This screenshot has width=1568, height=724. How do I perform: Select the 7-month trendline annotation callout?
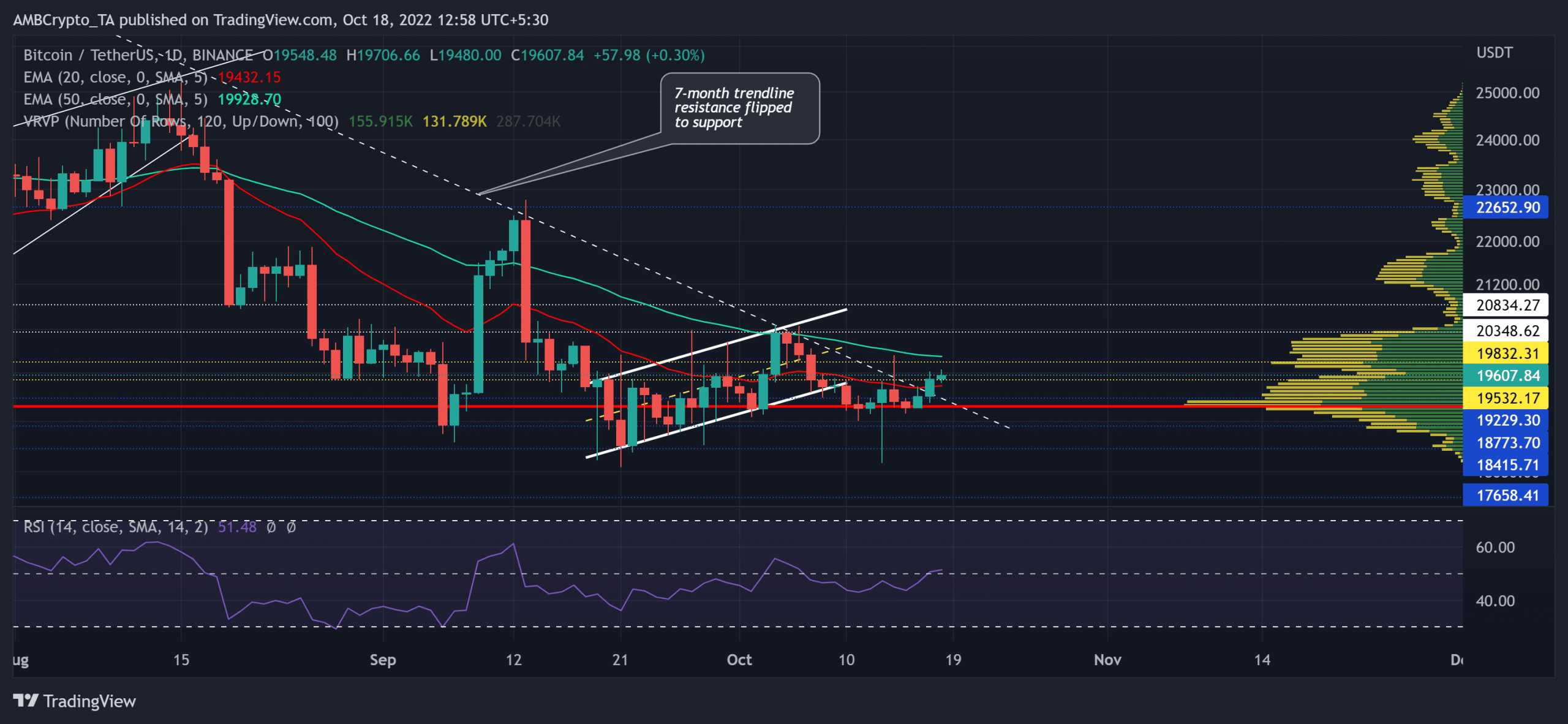tap(739, 108)
